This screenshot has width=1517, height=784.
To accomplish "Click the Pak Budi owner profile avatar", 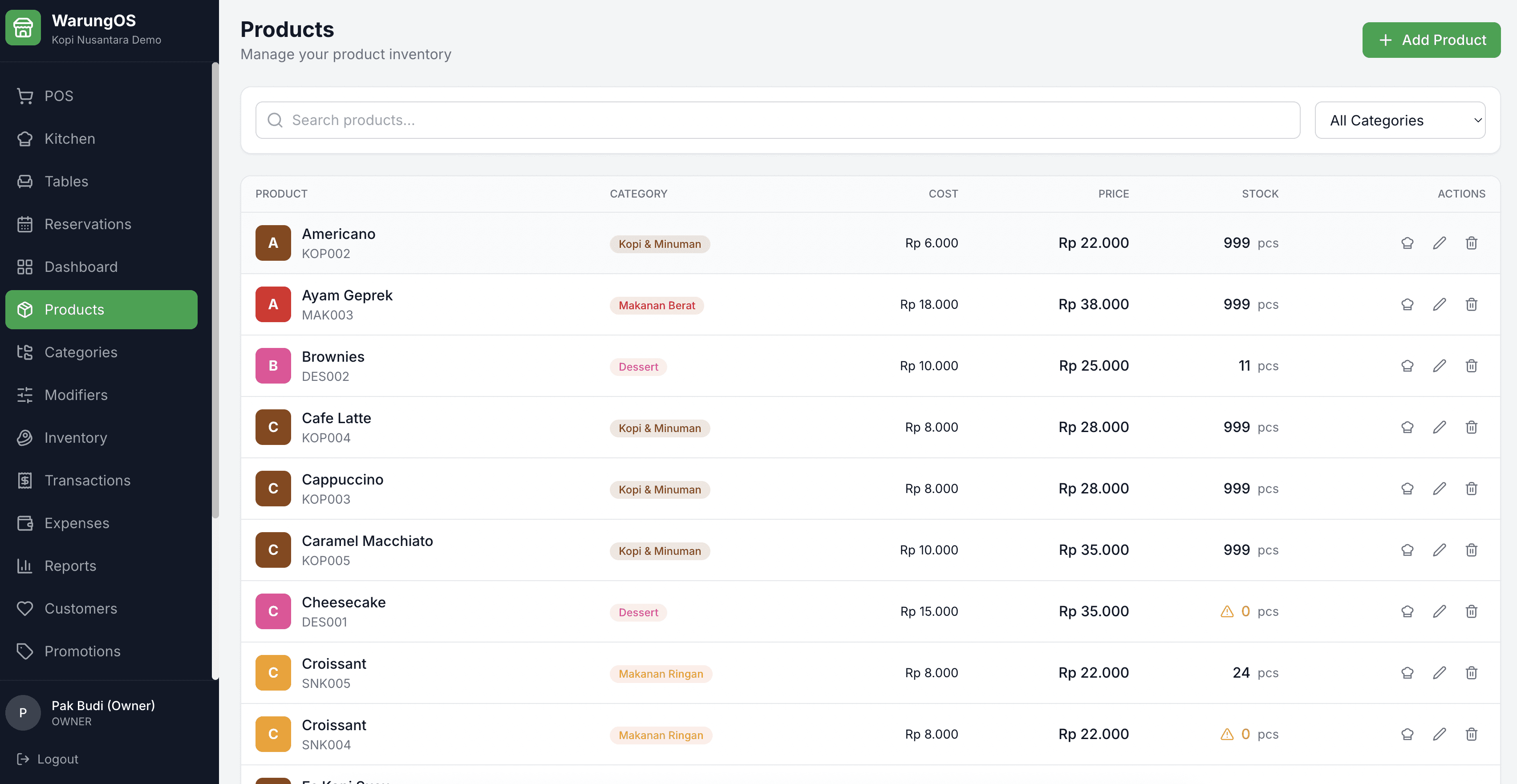I will [x=23, y=713].
